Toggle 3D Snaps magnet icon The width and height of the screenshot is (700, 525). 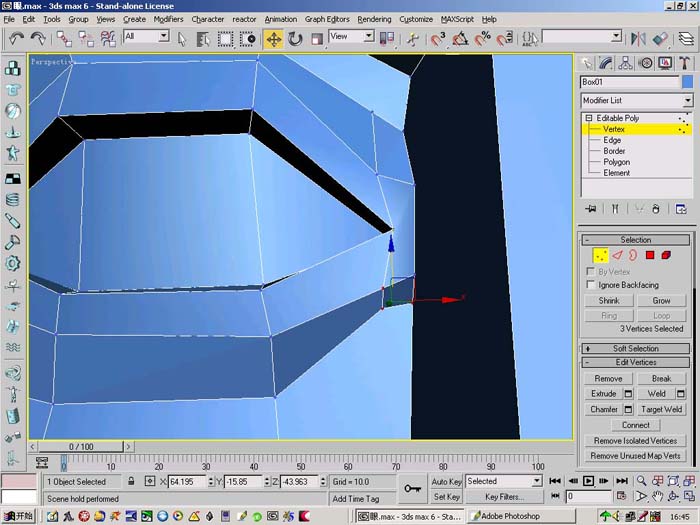(438, 39)
